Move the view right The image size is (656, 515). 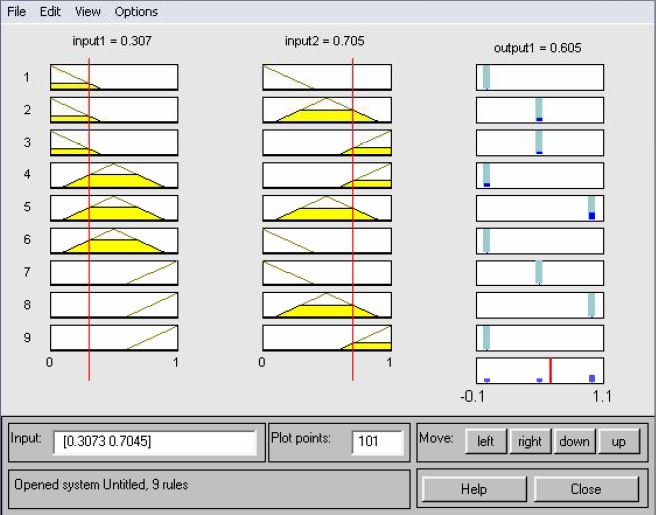tap(530, 441)
